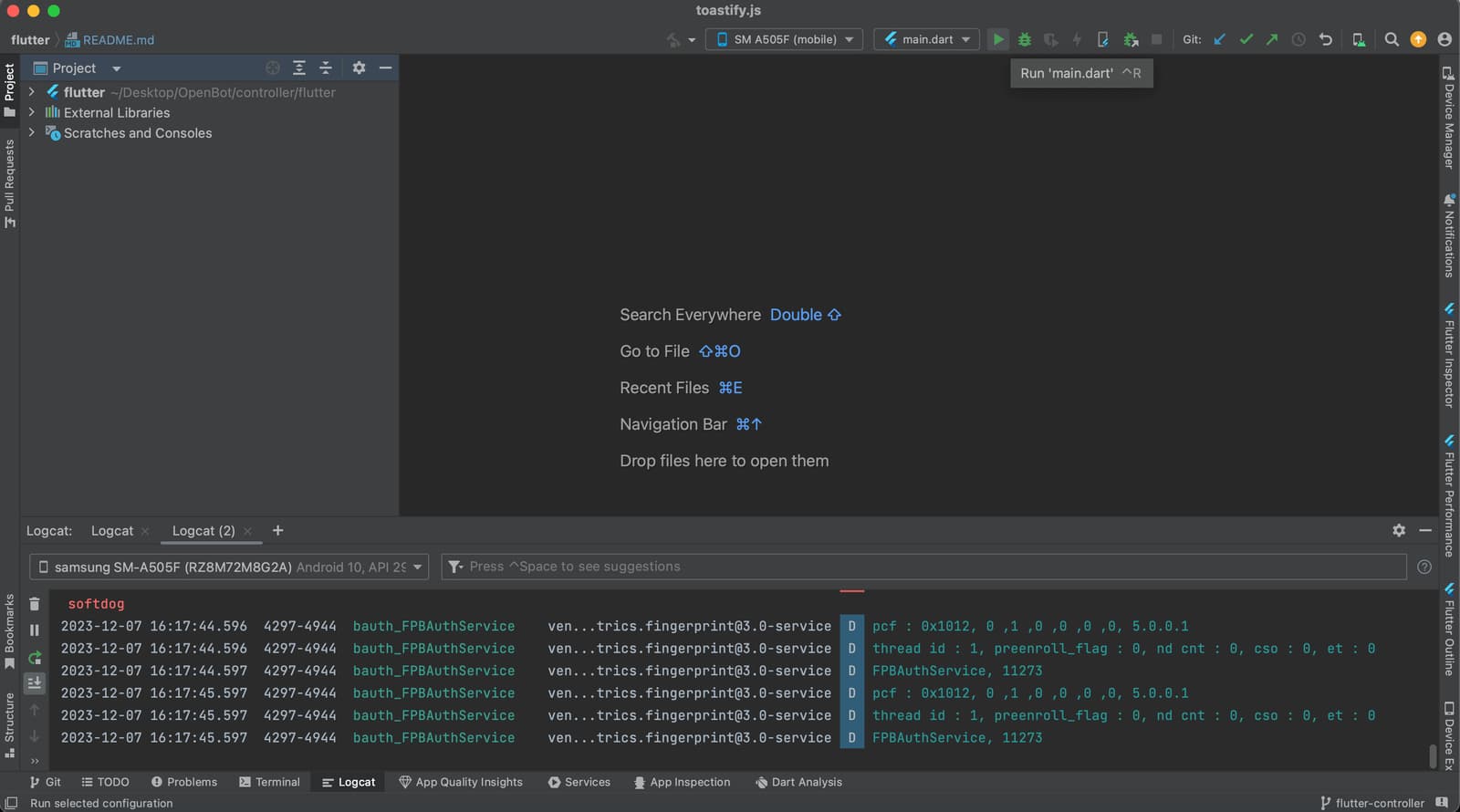Hide the Project tool window
Image resolution: width=1460 pixels, height=812 pixels.
click(385, 68)
